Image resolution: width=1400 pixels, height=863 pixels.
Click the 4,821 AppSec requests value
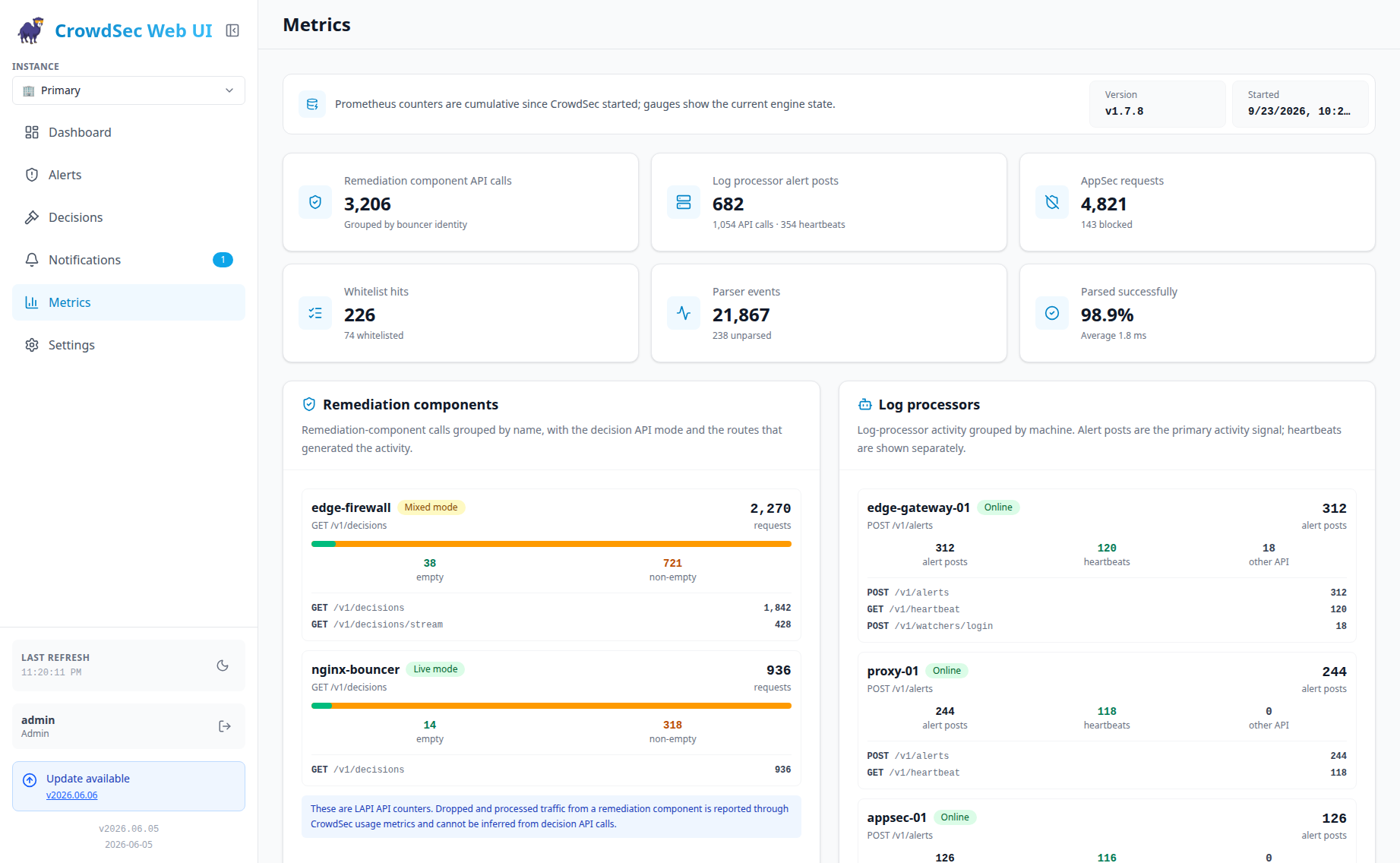[x=1104, y=204]
